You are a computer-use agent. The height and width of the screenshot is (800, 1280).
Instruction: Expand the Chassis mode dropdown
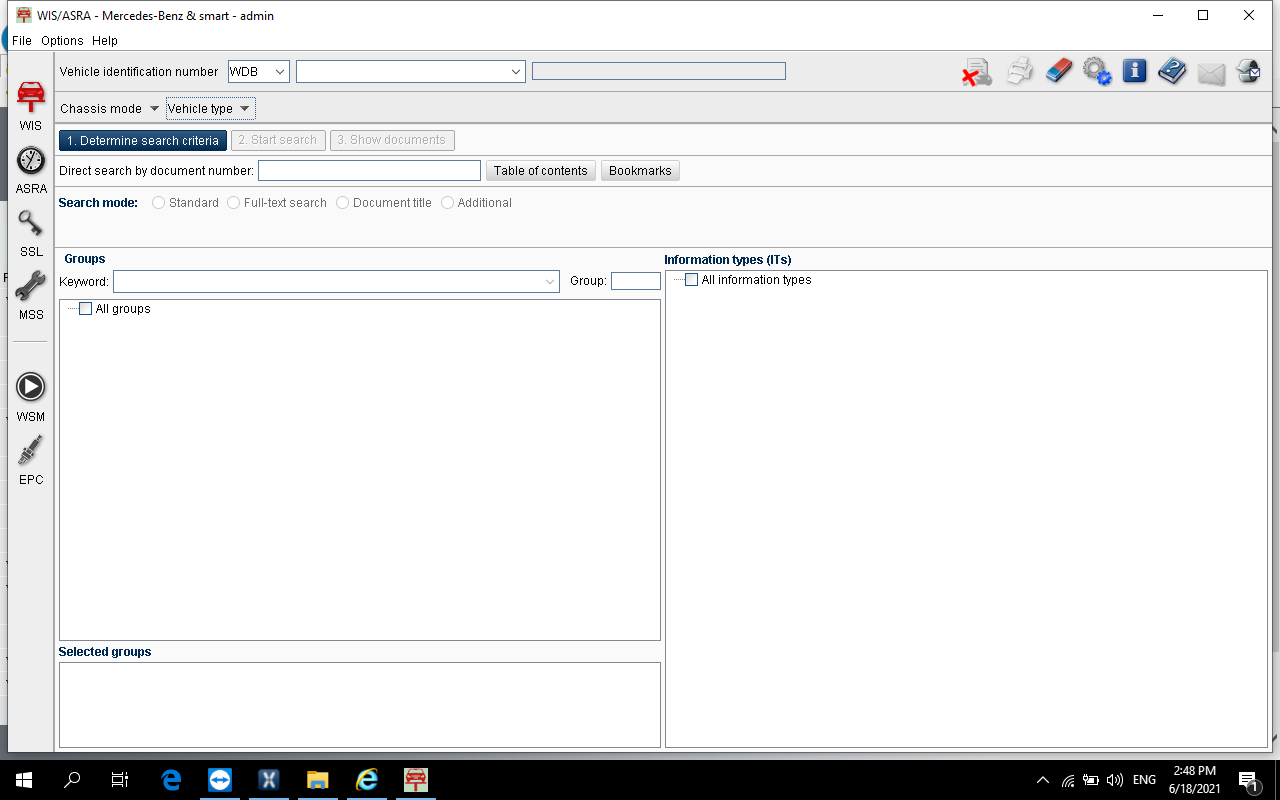pos(109,108)
